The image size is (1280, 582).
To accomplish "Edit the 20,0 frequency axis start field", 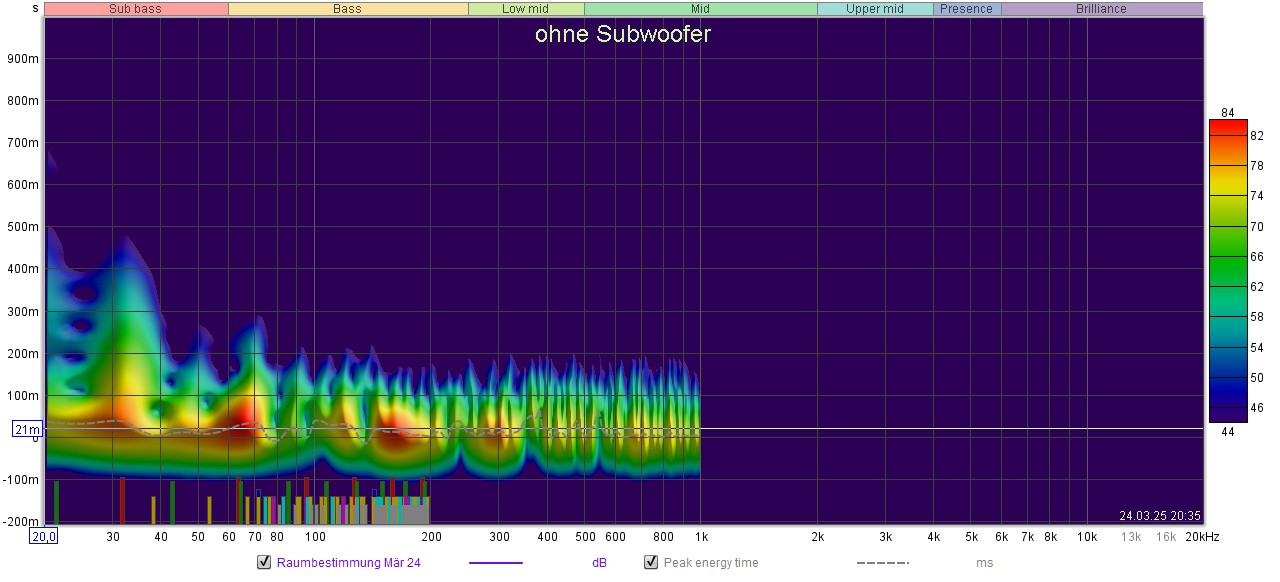I will click(44, 537).
